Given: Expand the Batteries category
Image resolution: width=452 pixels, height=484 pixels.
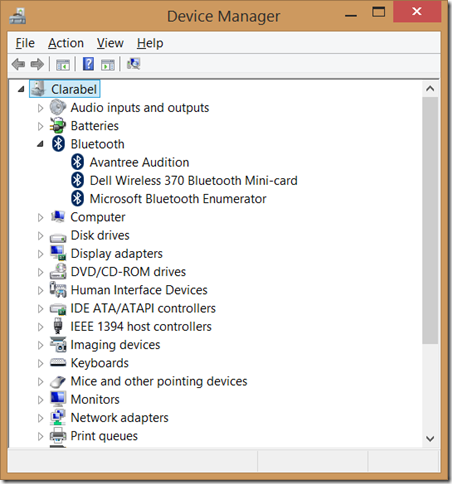Looking at the screenshot, I should pyautogui.click(x=40, y=126).
